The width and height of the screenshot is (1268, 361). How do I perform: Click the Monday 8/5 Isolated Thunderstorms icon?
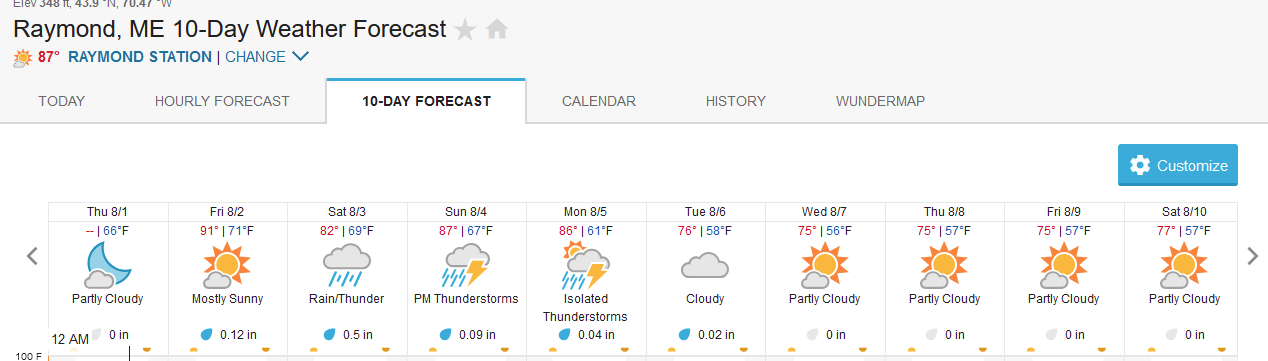[x=585, y=266]
